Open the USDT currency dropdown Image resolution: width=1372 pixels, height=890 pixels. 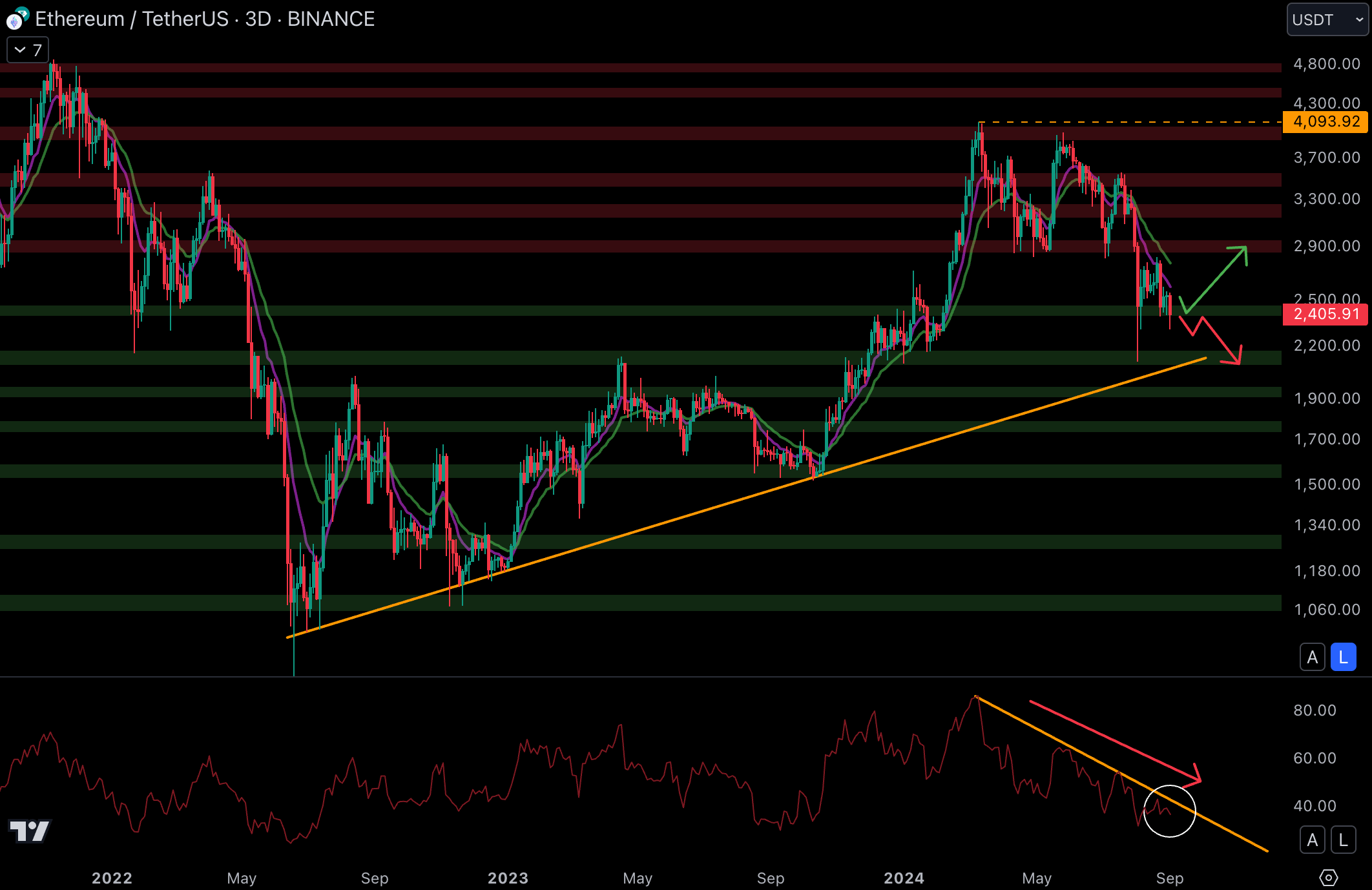pyautogui.click(x=1327, y=19)
